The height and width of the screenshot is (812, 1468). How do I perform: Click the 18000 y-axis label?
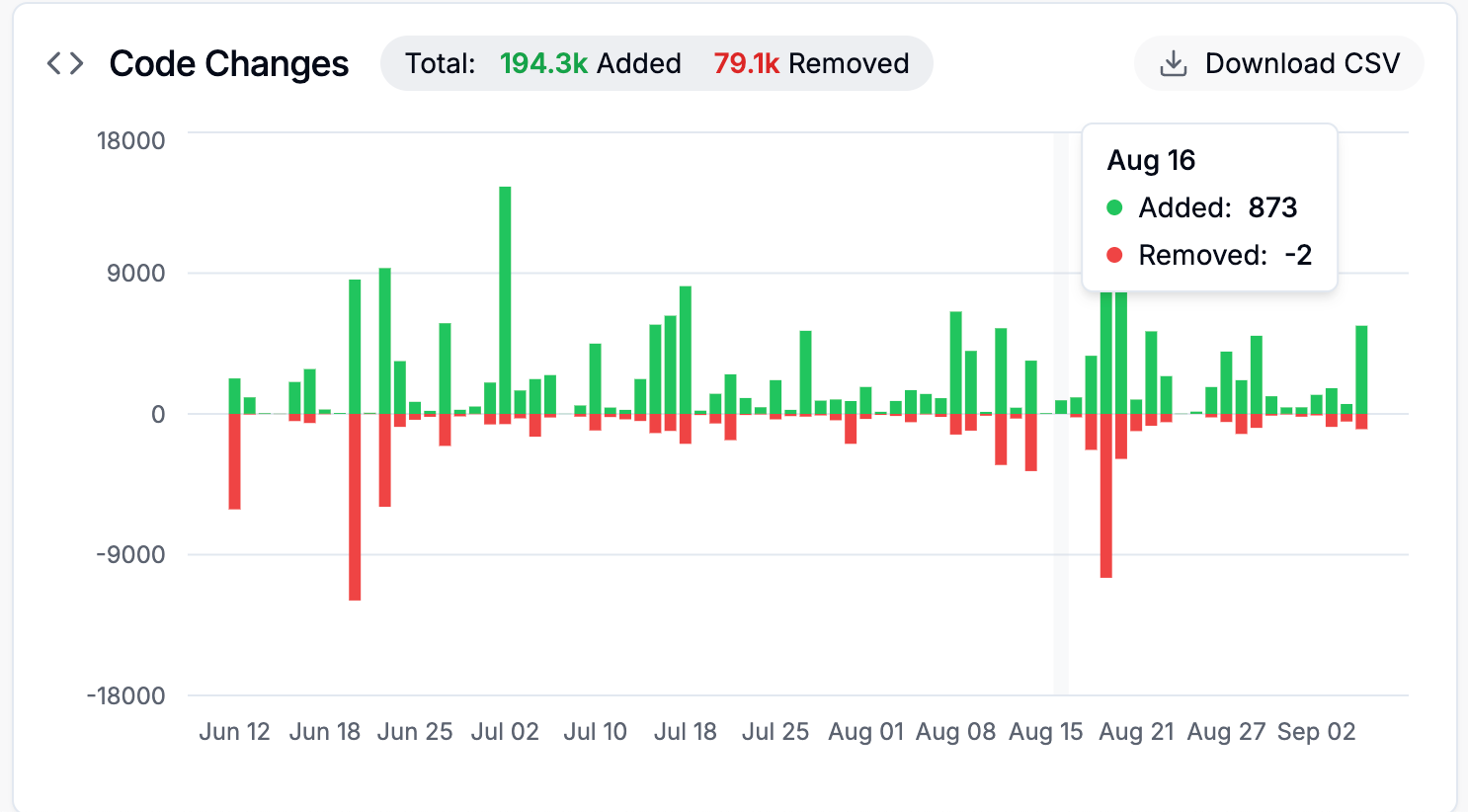coord(130,140)
